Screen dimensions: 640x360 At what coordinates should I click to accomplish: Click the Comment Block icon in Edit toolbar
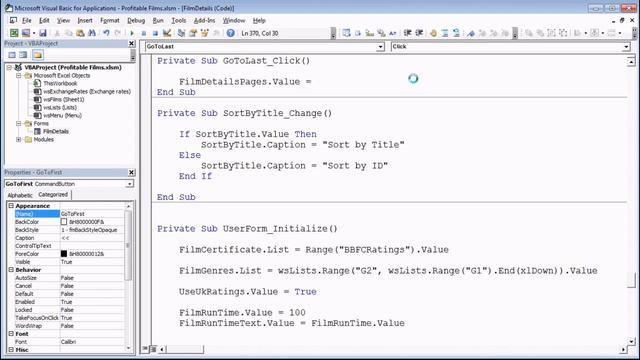[x=445, y=33]
